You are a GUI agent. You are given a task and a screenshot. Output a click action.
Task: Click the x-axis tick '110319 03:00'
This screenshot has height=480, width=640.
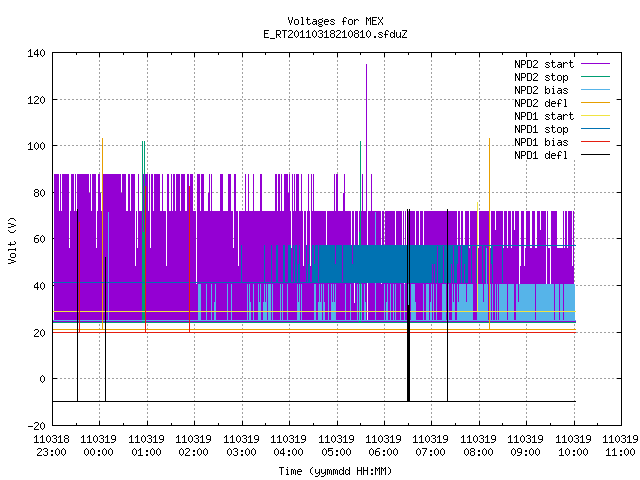[x=241, y=446]
